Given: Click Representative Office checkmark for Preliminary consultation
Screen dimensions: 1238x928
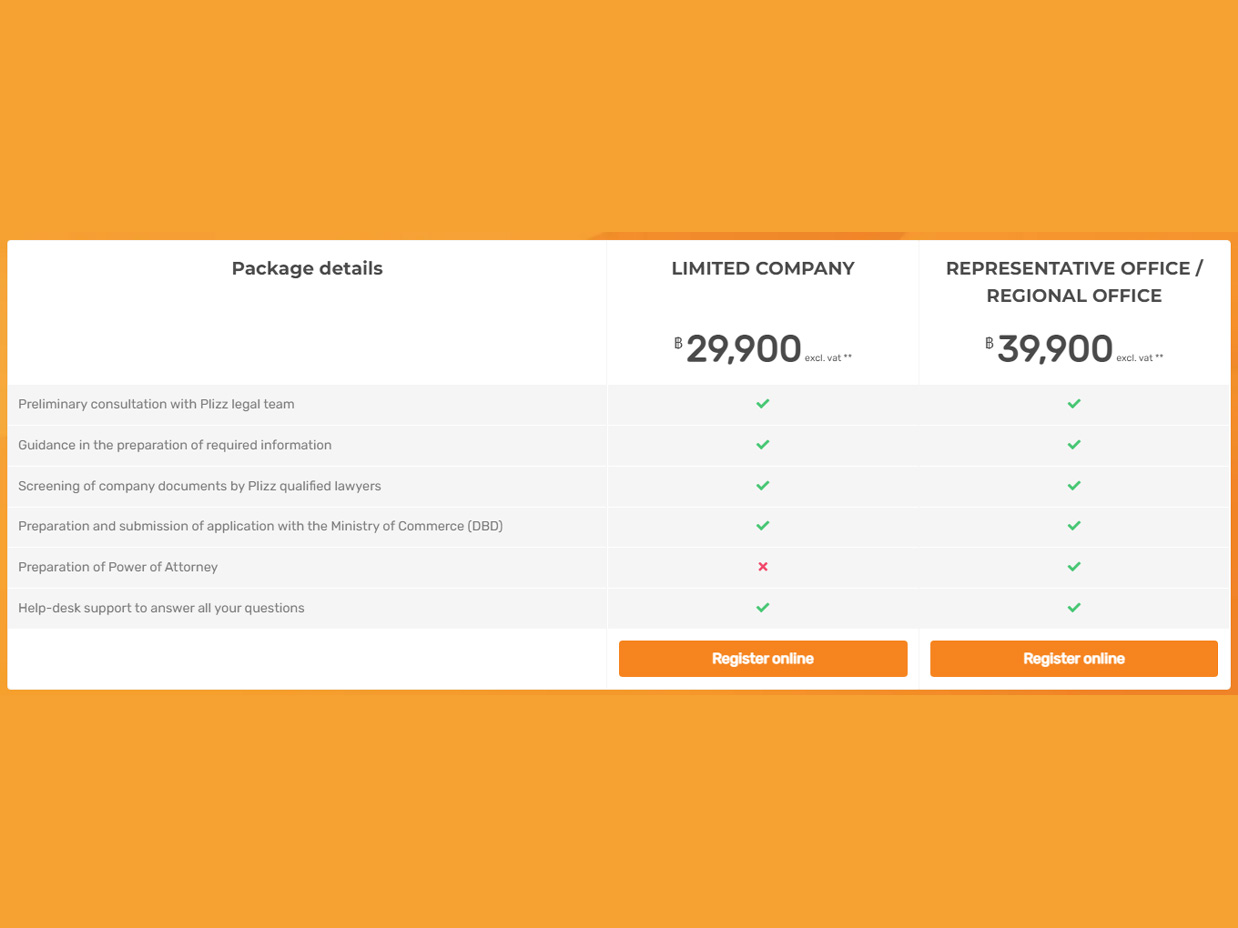Looking at the screenshot, I should coord(1074,404).
